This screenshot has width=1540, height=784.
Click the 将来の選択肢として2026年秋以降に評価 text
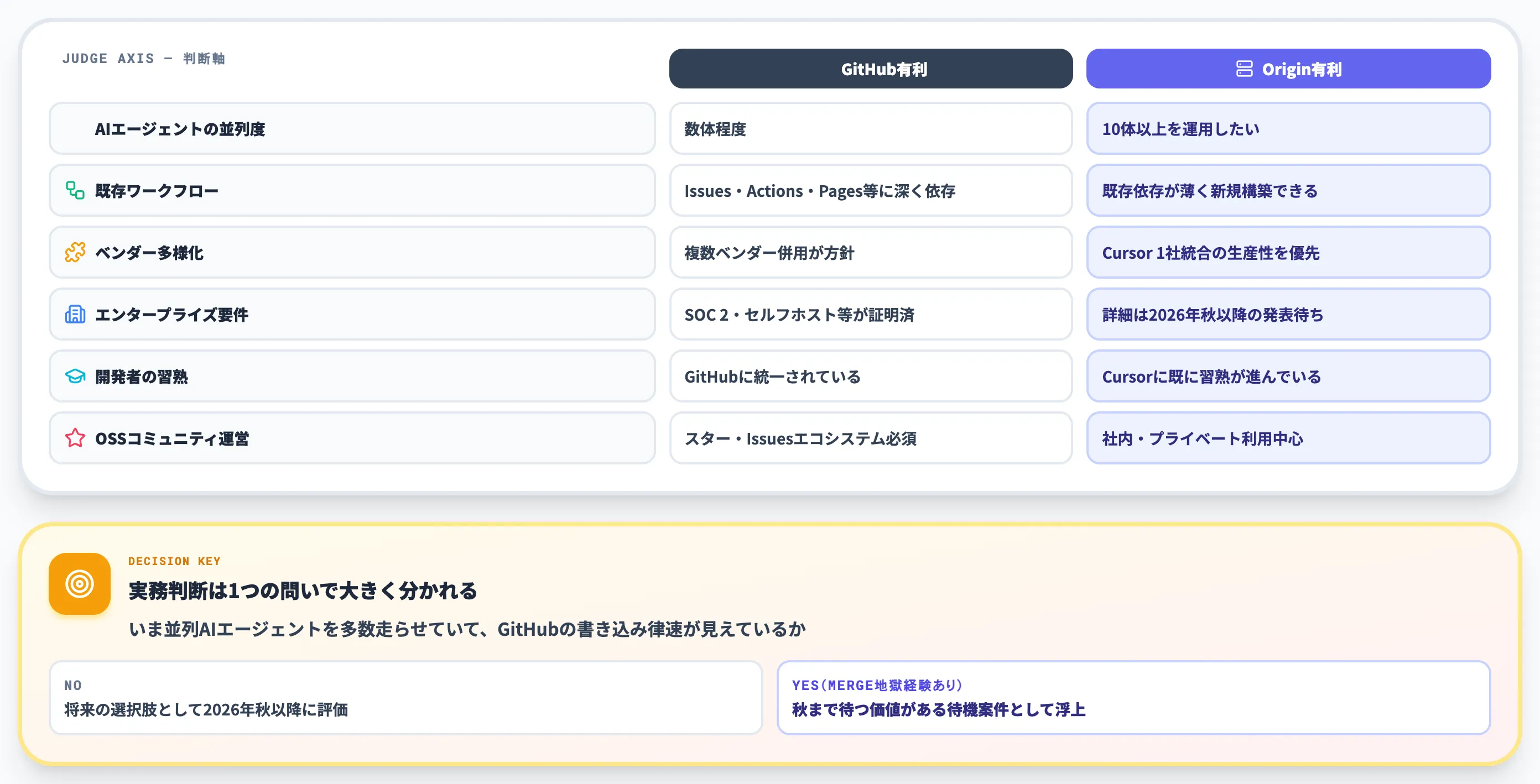coord(206,709)
